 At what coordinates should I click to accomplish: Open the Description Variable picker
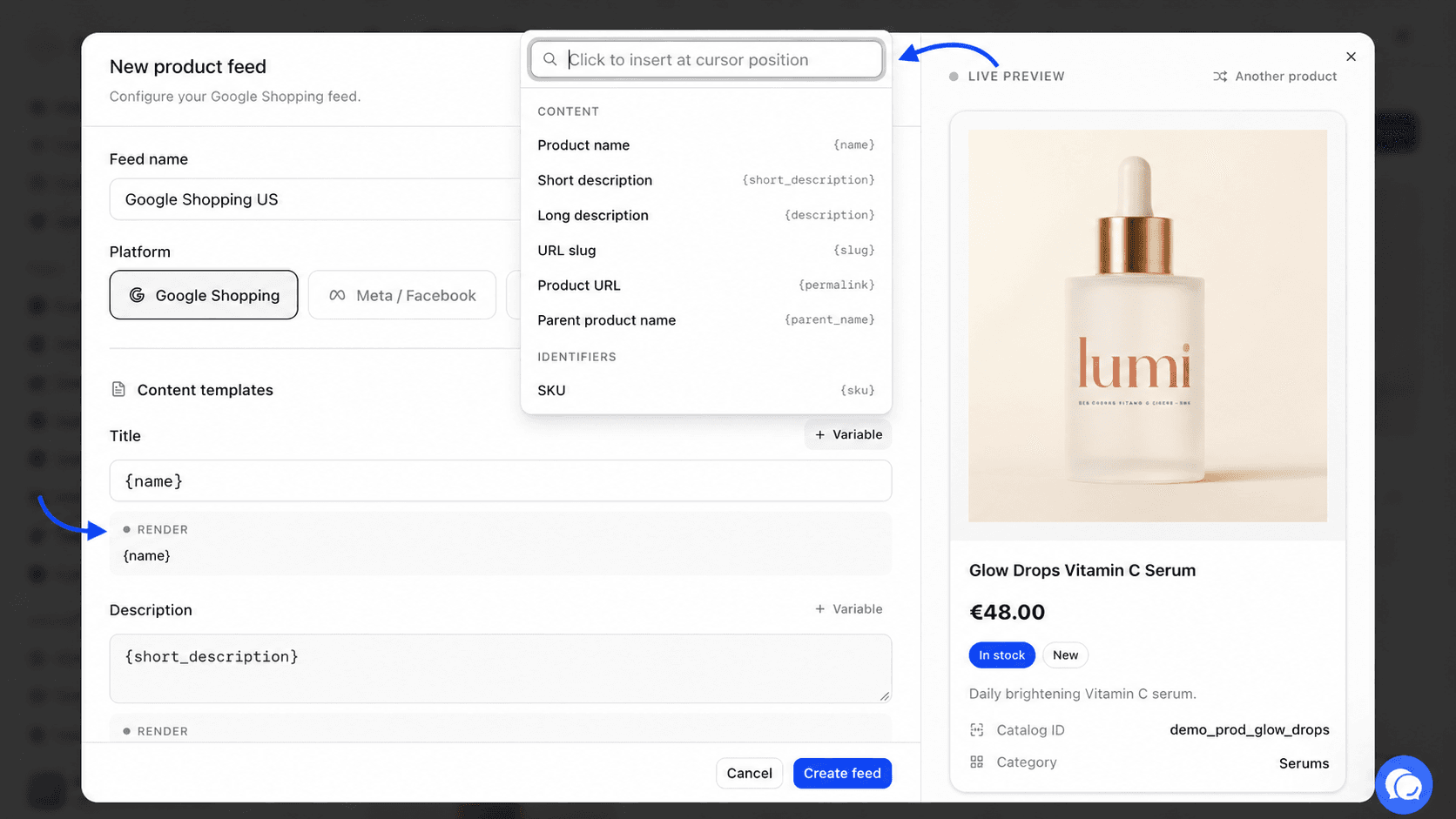pos(848,609)
